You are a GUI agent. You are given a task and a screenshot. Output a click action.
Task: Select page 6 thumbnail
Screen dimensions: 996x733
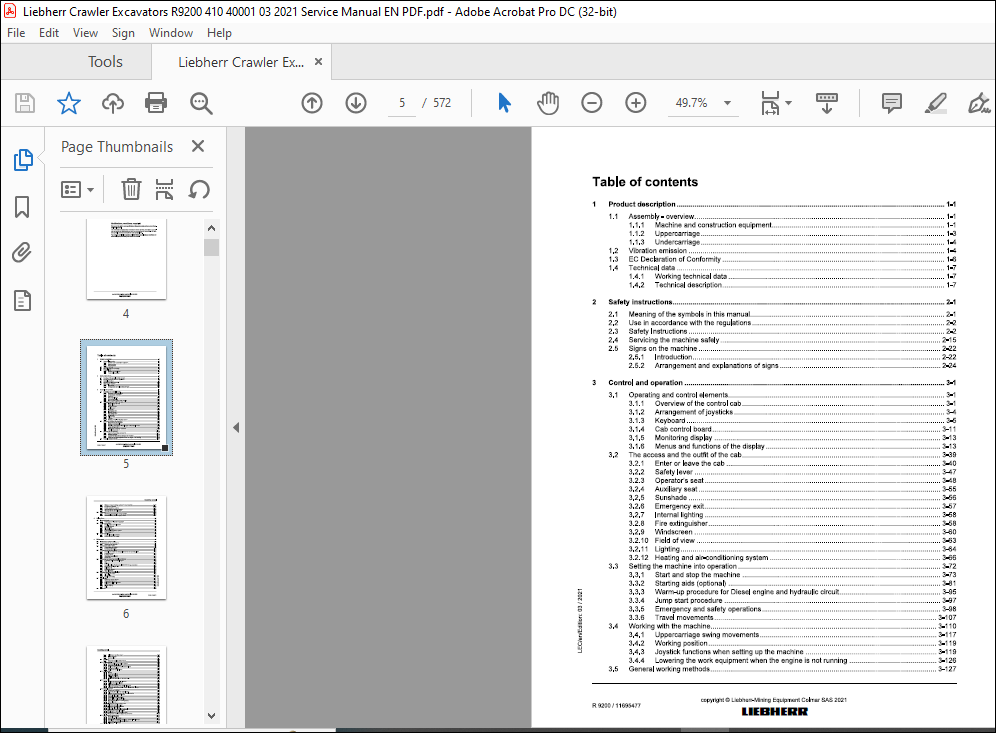[x=126, y=548]
